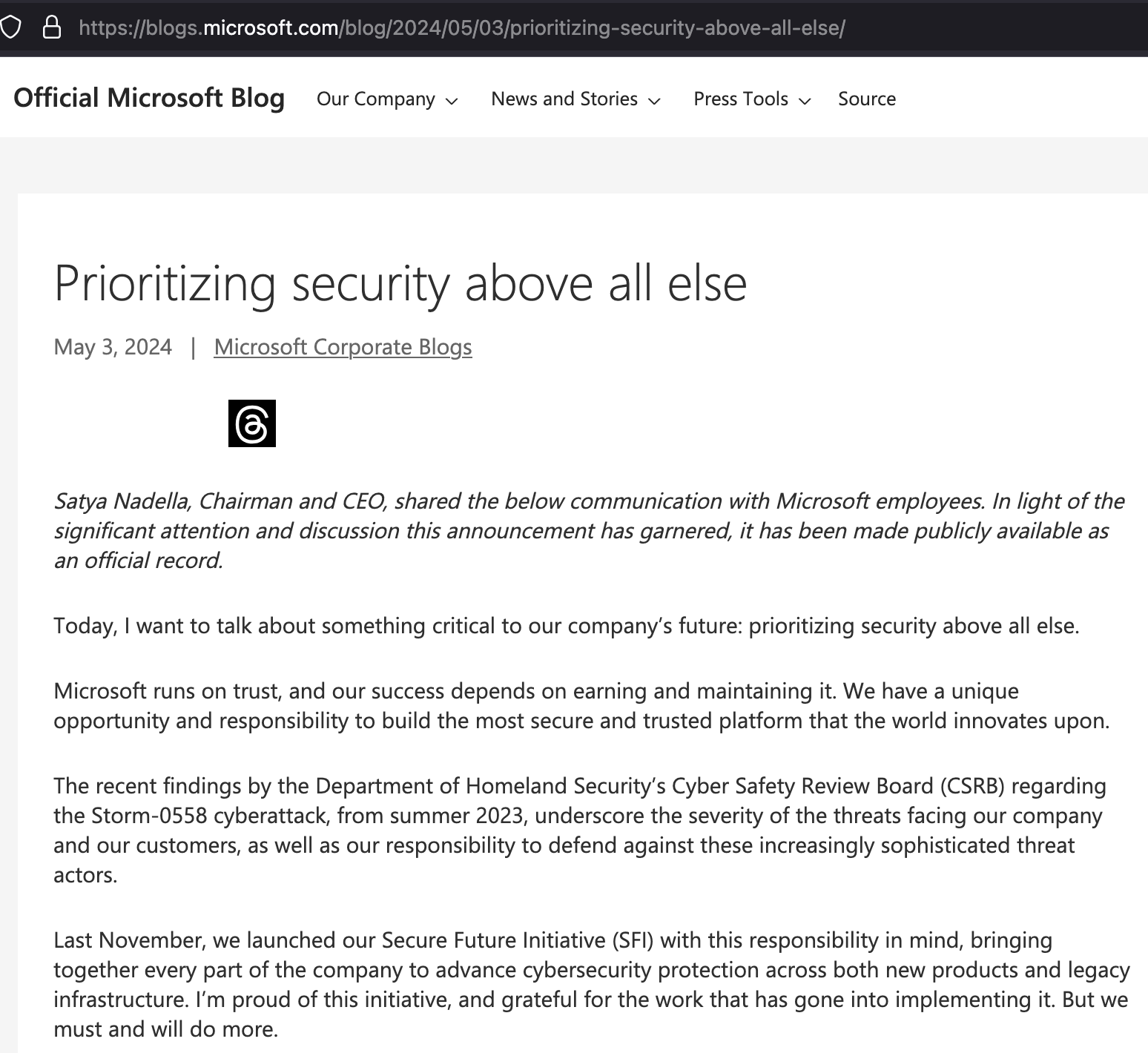Click the must and will do more sentence

coord(165,1029)
